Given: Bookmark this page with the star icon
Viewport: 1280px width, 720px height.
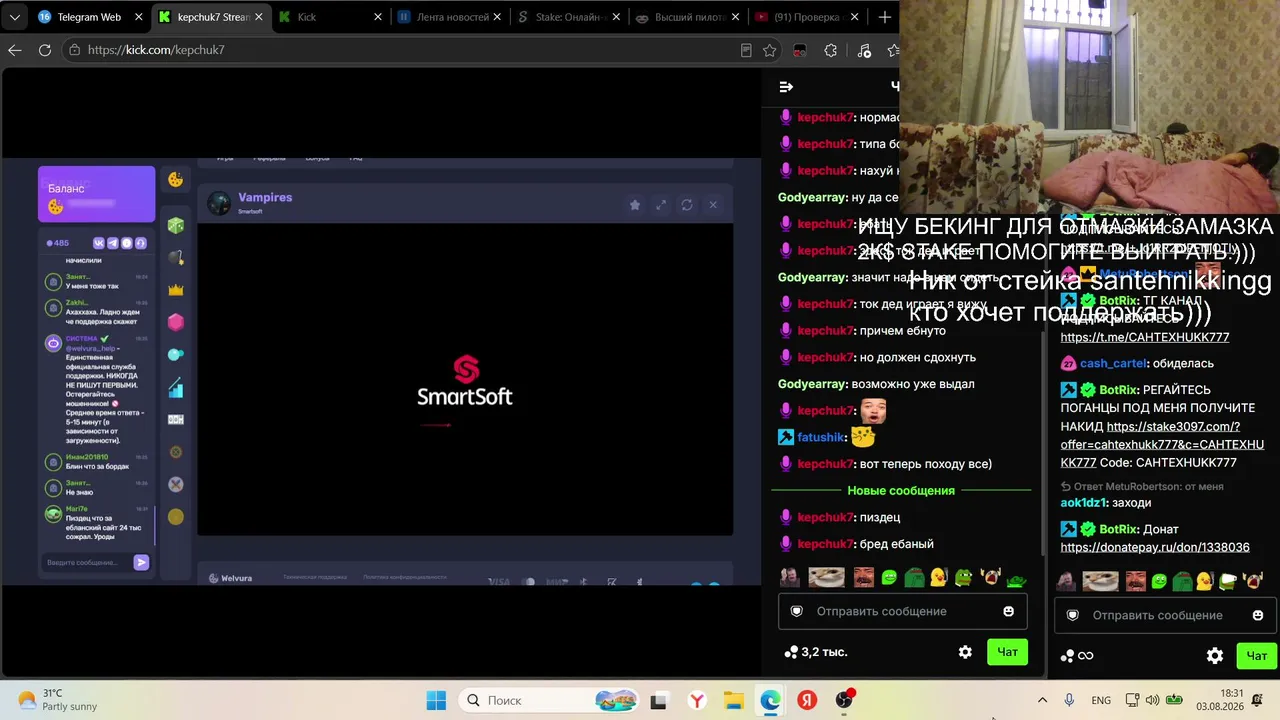Looking at the screenshot, I should [769, 50].
